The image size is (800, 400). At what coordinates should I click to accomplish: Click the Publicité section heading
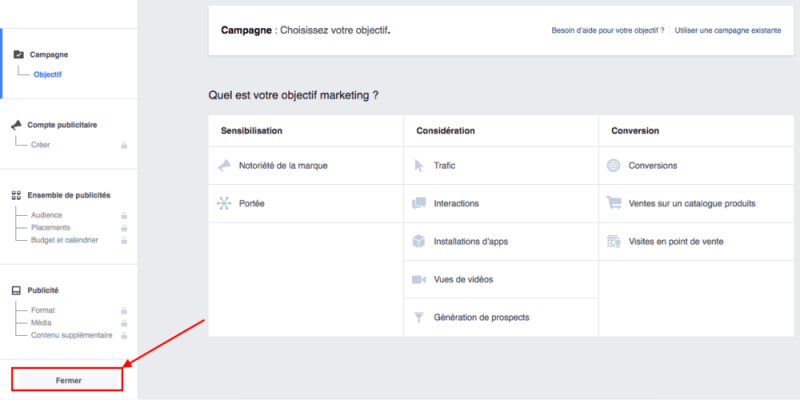click(x=43, y=291)
